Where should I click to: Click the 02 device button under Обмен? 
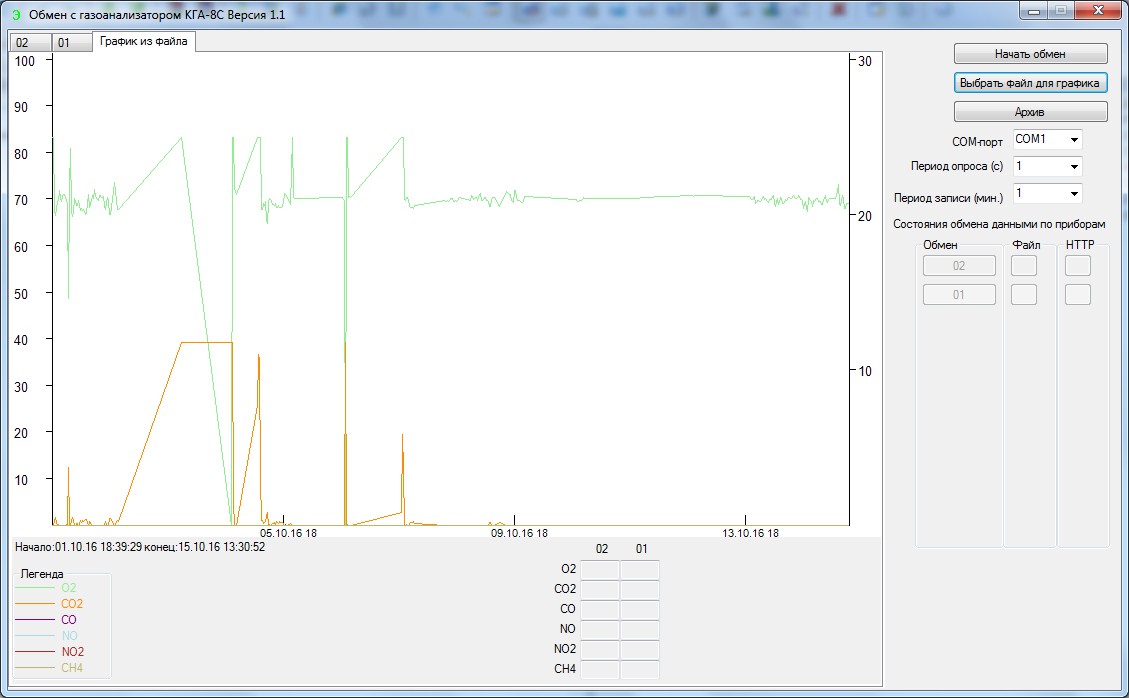point(959,266)
